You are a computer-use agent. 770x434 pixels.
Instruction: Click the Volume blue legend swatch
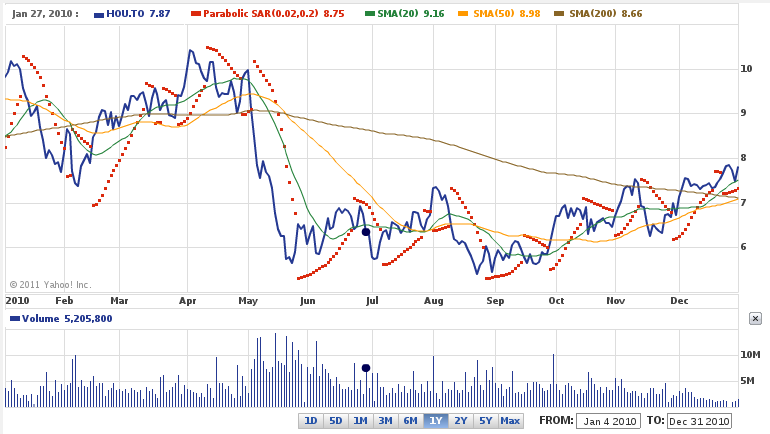(x=15, y=319)
